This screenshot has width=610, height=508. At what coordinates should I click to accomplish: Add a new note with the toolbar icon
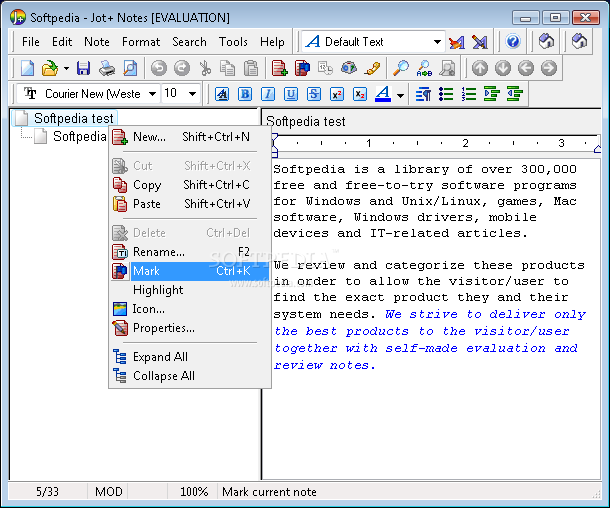pos(279,68)
